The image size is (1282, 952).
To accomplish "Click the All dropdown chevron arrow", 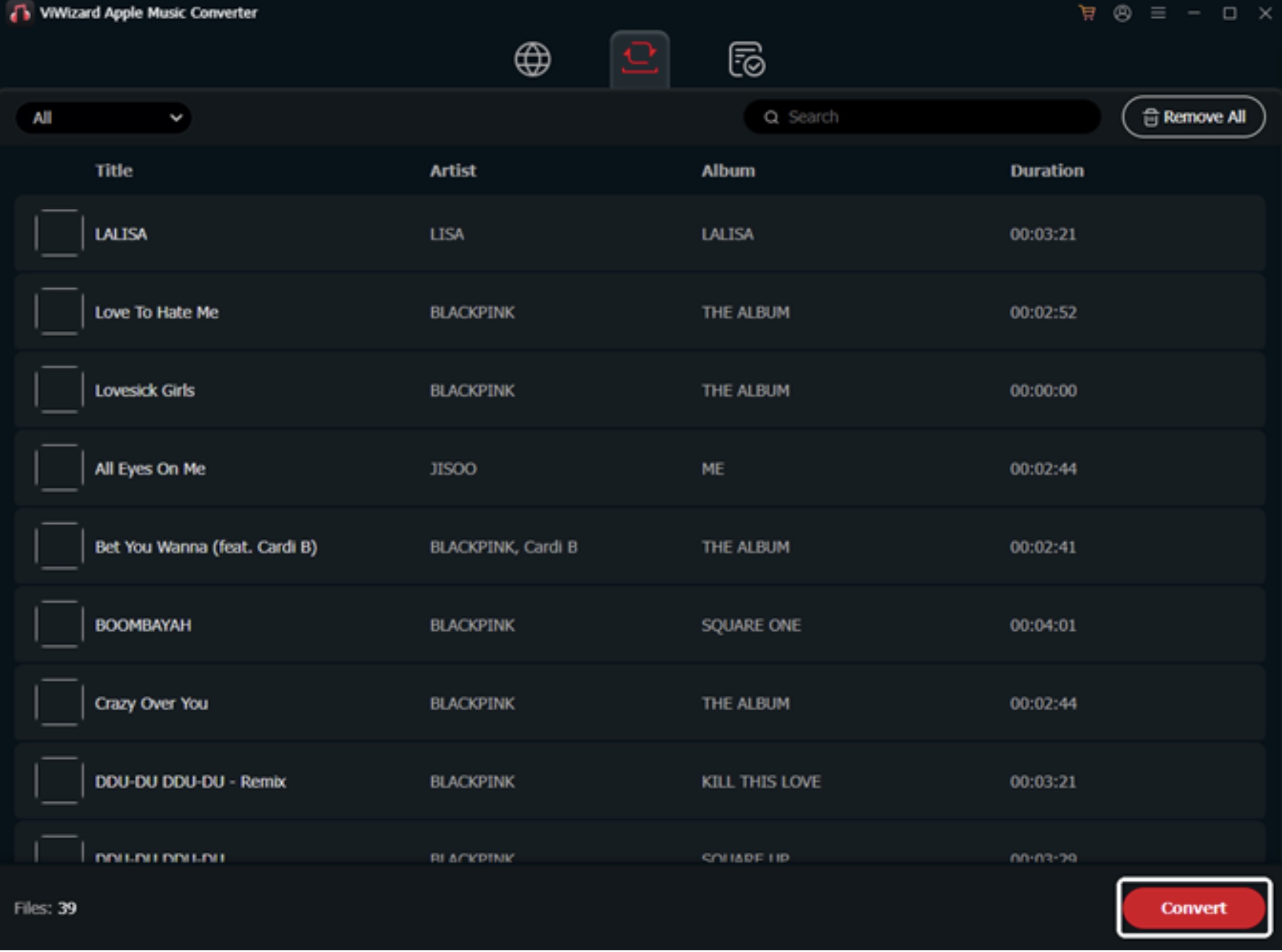I will 176,118.
